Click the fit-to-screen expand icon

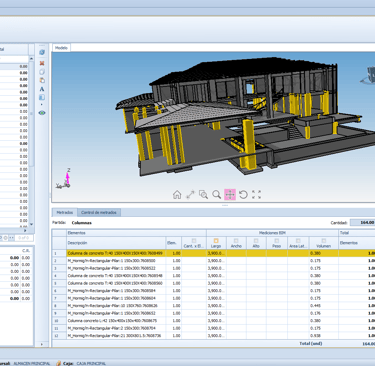pyautogui.click(x=256, y=195)
